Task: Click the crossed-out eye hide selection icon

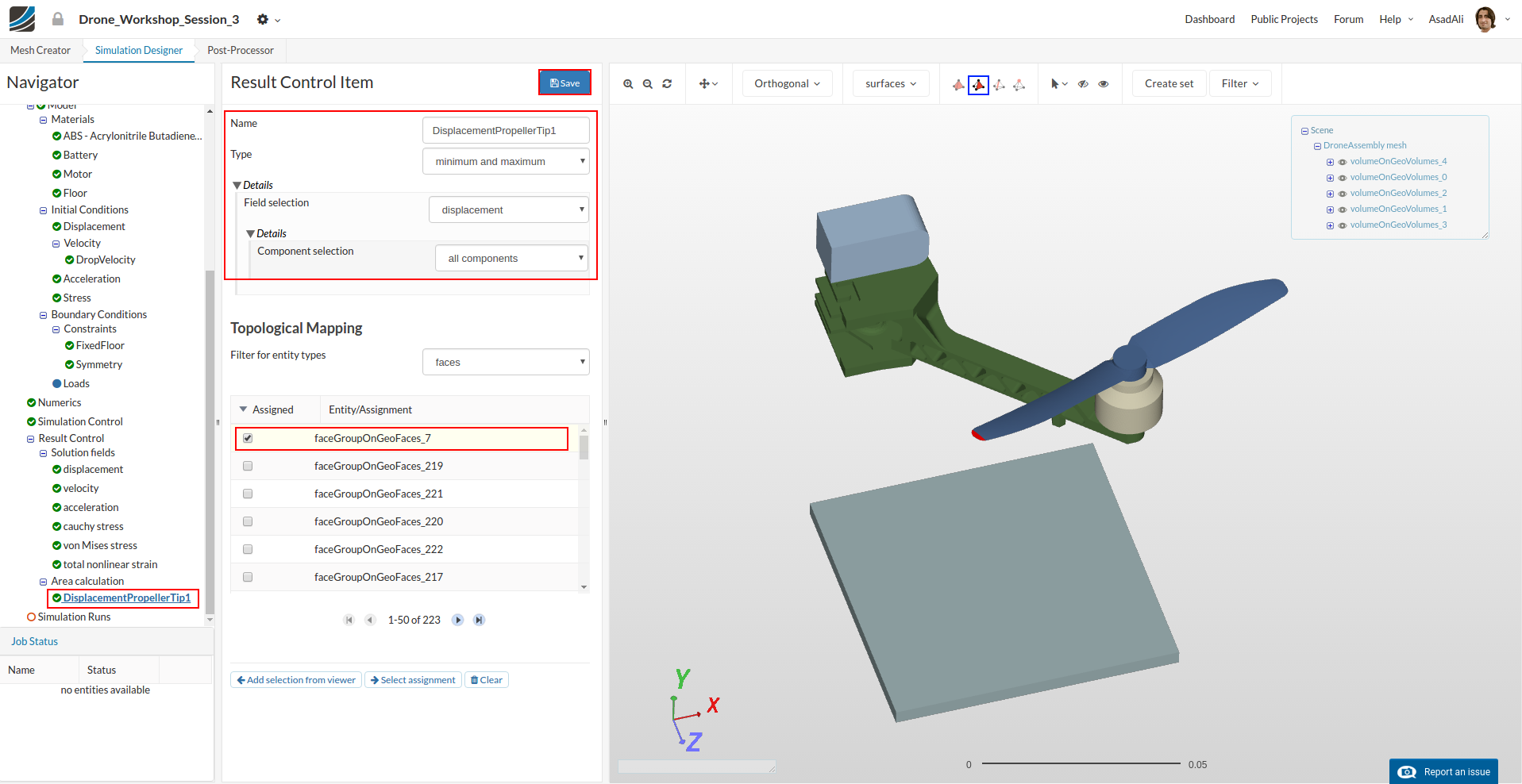Action: click(1083, 84)
